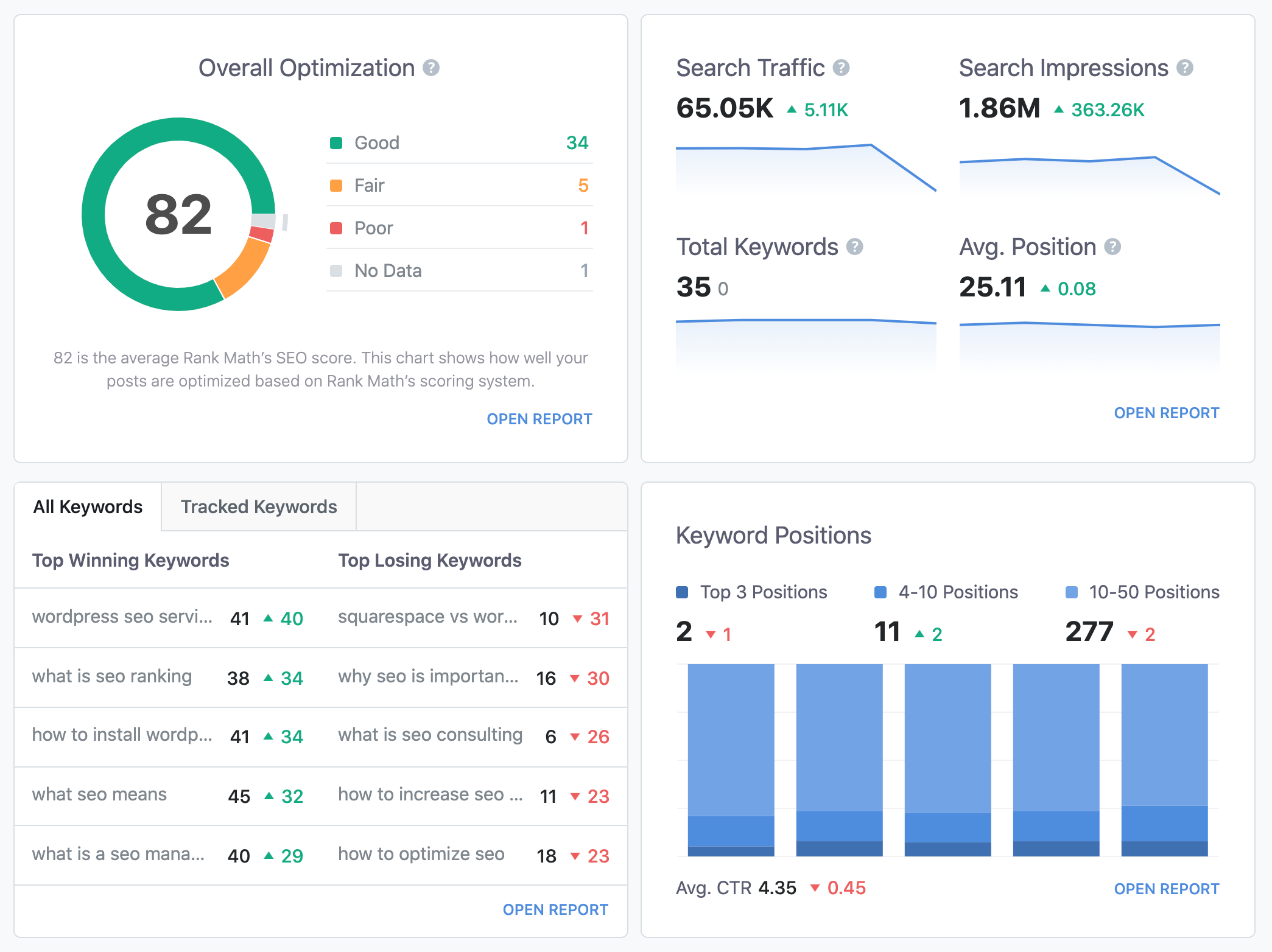The width and height of the screenshot is (1272, 952).
Task: Click the last bar in Keyword Positions chart
Action: point(1164,760)
